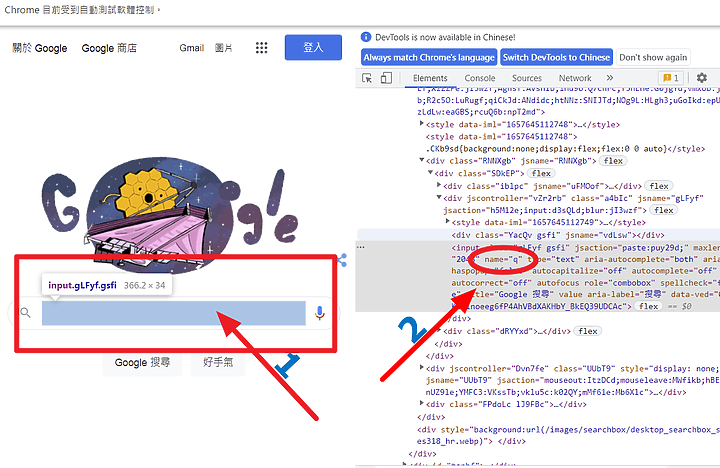Click the Google 搜尋 button
The width and height of the screenshot is (720, 468).
pos(142,362)
